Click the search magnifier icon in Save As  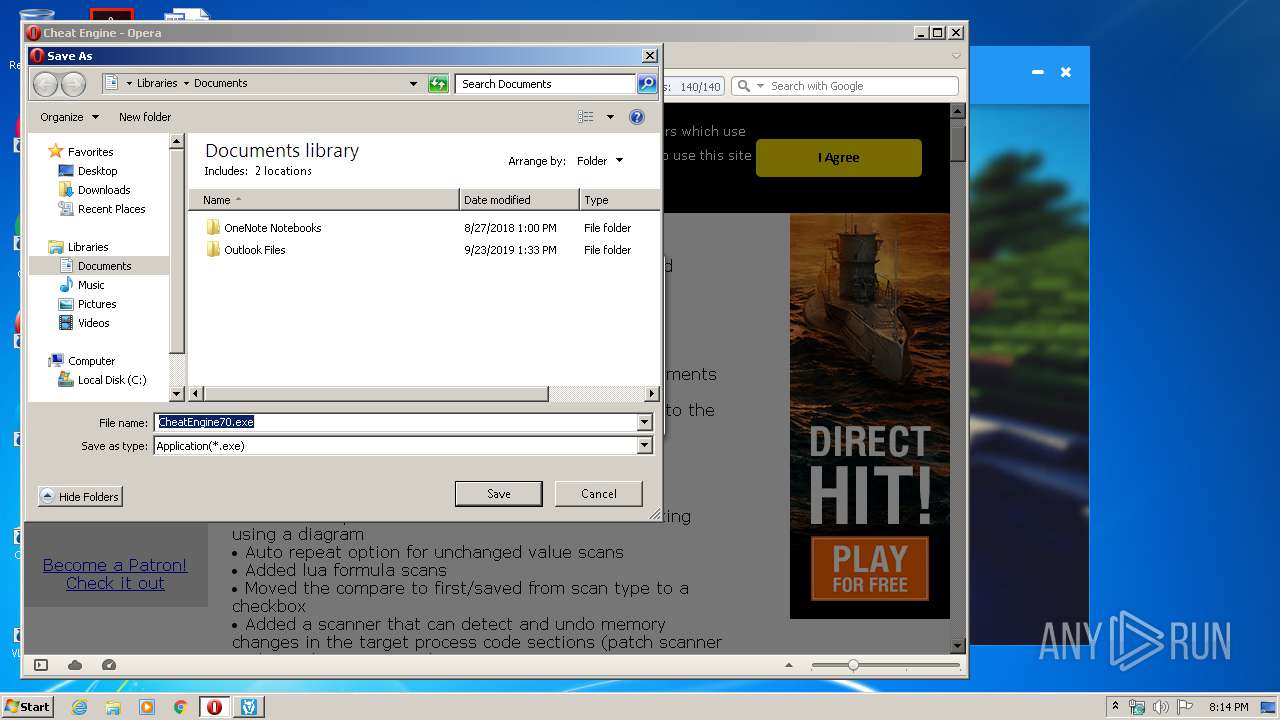646,84
